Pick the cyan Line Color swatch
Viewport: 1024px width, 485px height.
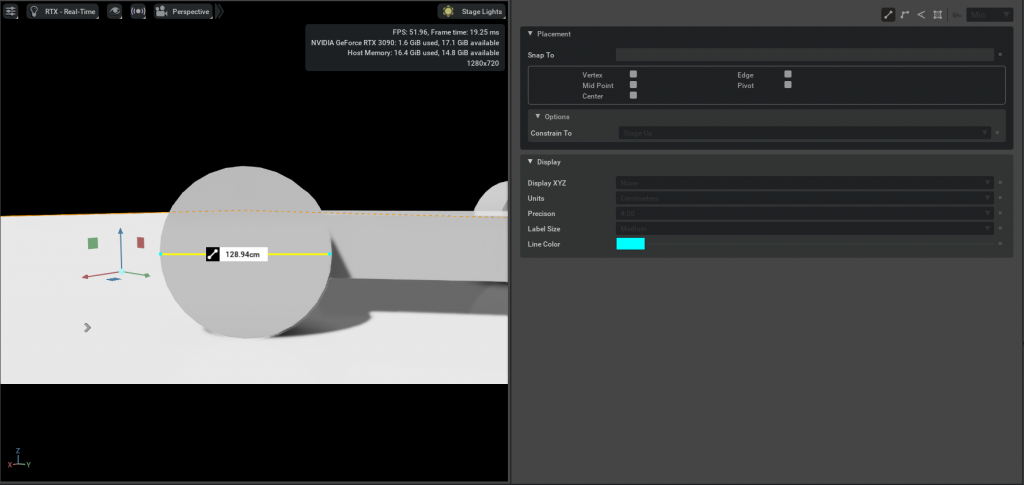pos(630,243)
